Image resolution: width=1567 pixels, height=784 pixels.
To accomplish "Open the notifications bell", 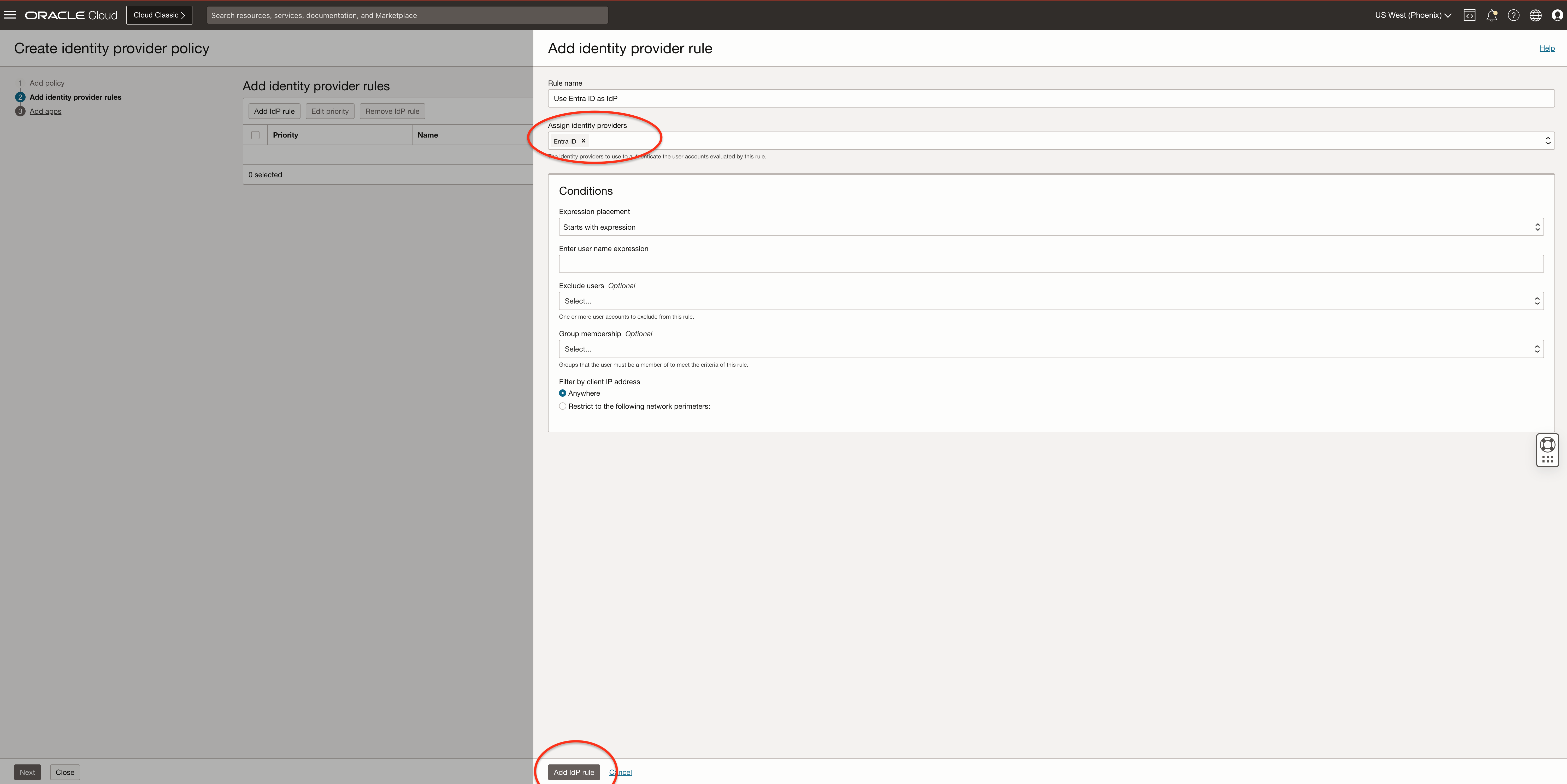I will 1491,15.
